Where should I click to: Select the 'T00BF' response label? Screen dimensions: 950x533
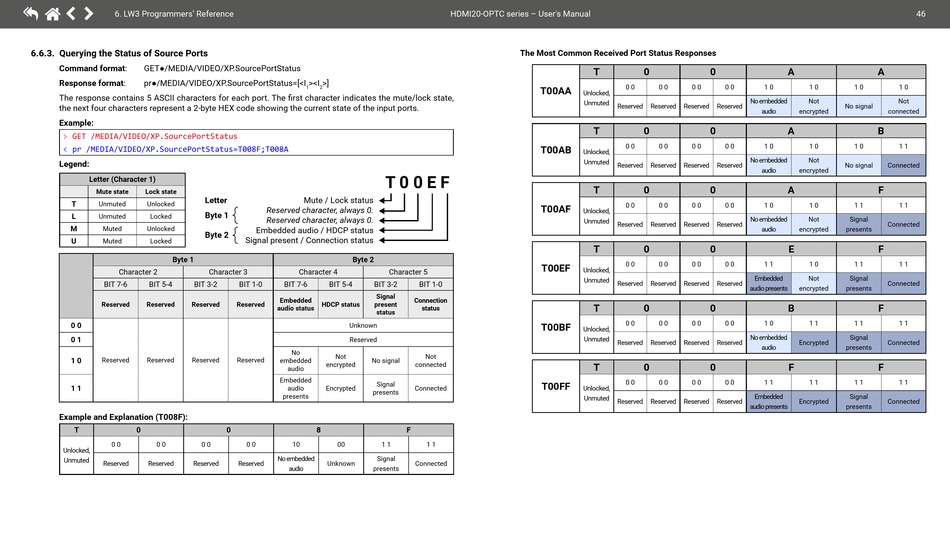click(556, 327)
